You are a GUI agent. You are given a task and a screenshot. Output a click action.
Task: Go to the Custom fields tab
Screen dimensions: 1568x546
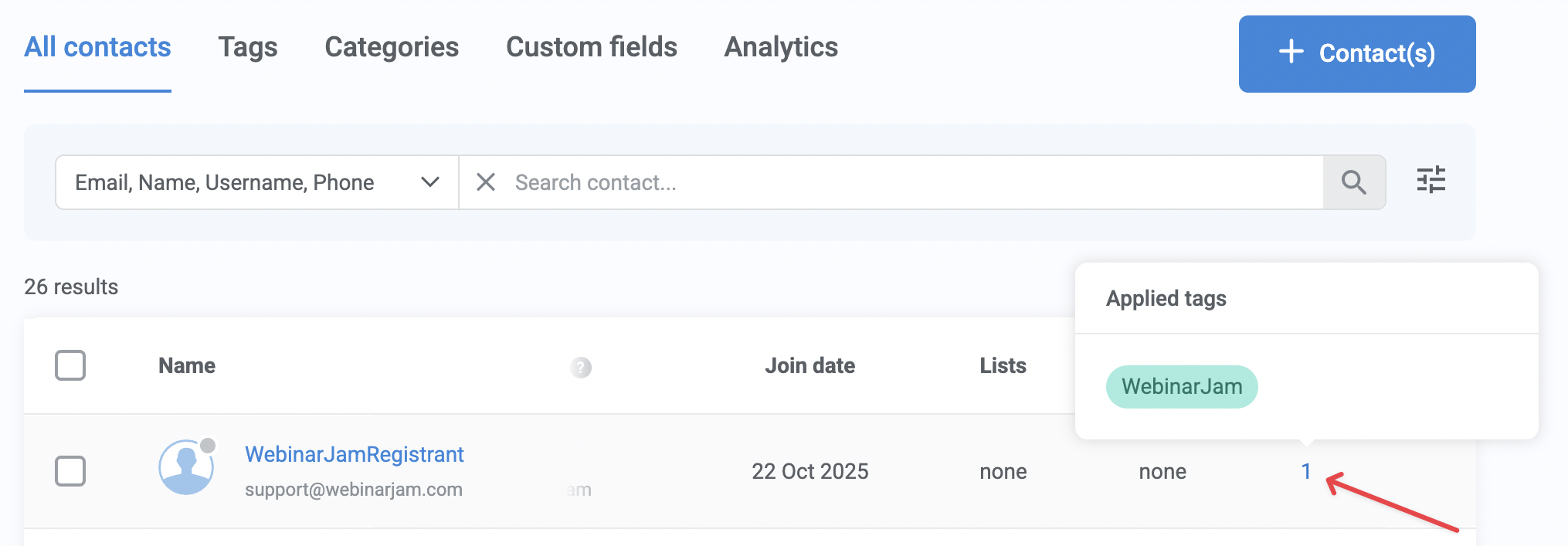pos(591,47)
